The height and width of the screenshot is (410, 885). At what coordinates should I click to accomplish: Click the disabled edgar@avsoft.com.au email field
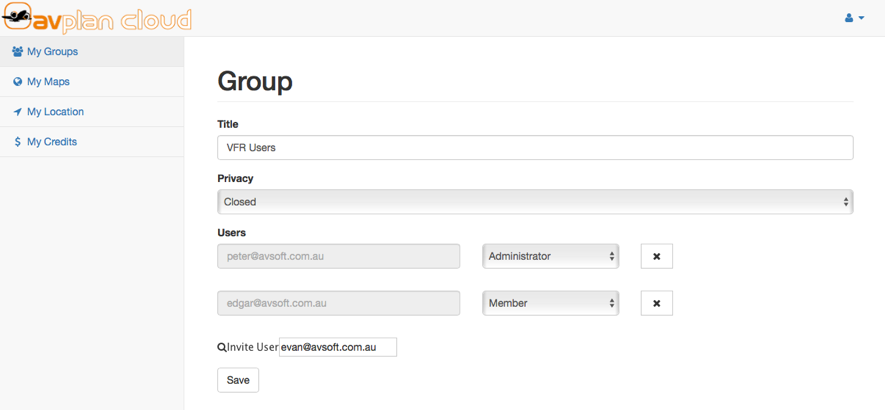[x=338, y=303]
